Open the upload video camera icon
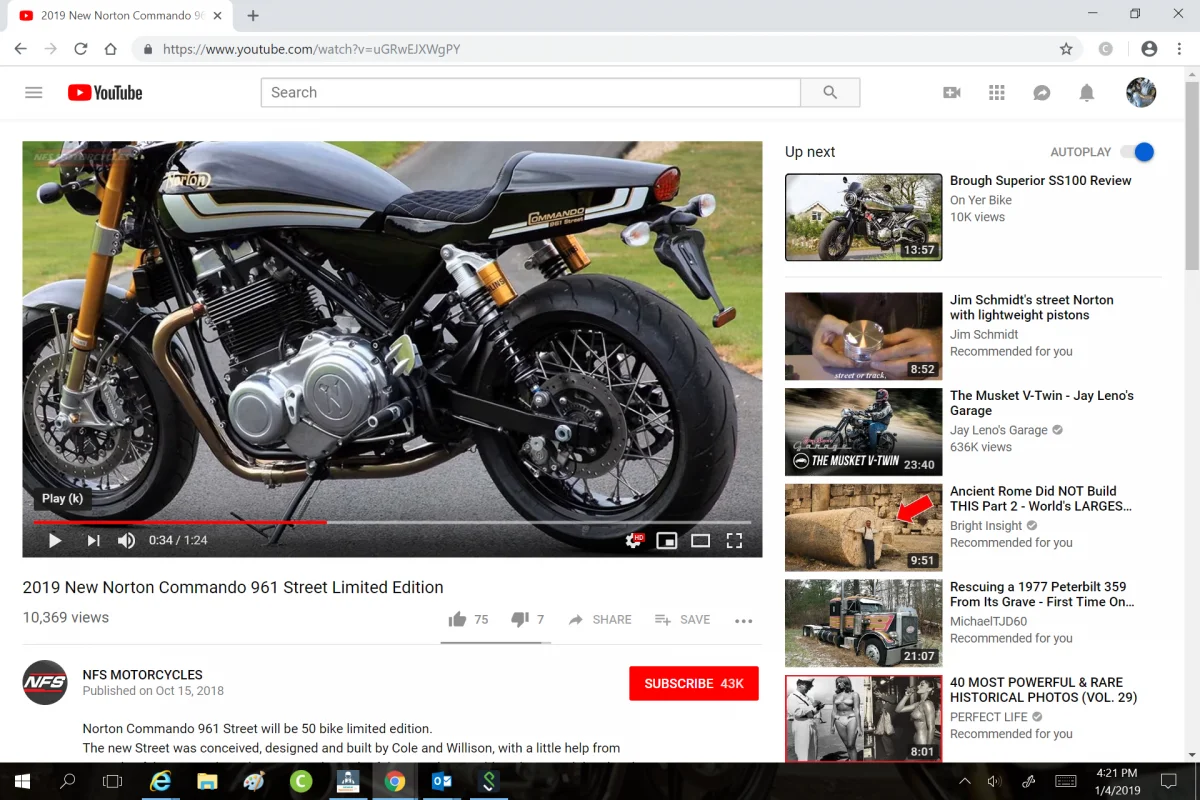 pos(951,93)
